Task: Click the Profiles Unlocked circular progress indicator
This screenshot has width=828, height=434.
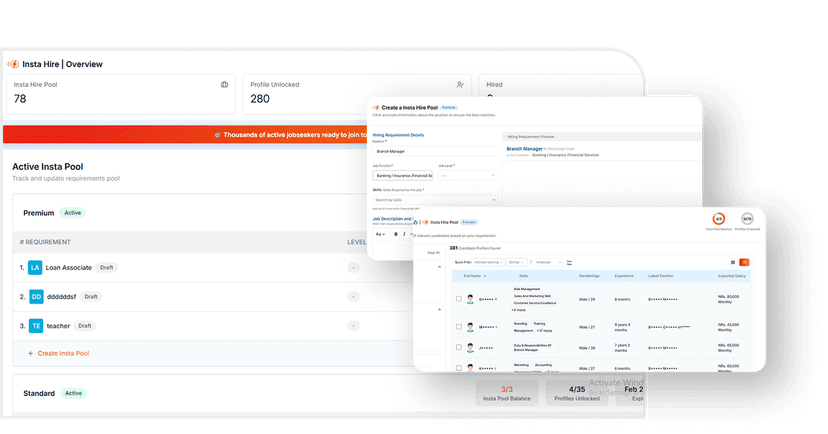Action: click(x=747, y=219)
